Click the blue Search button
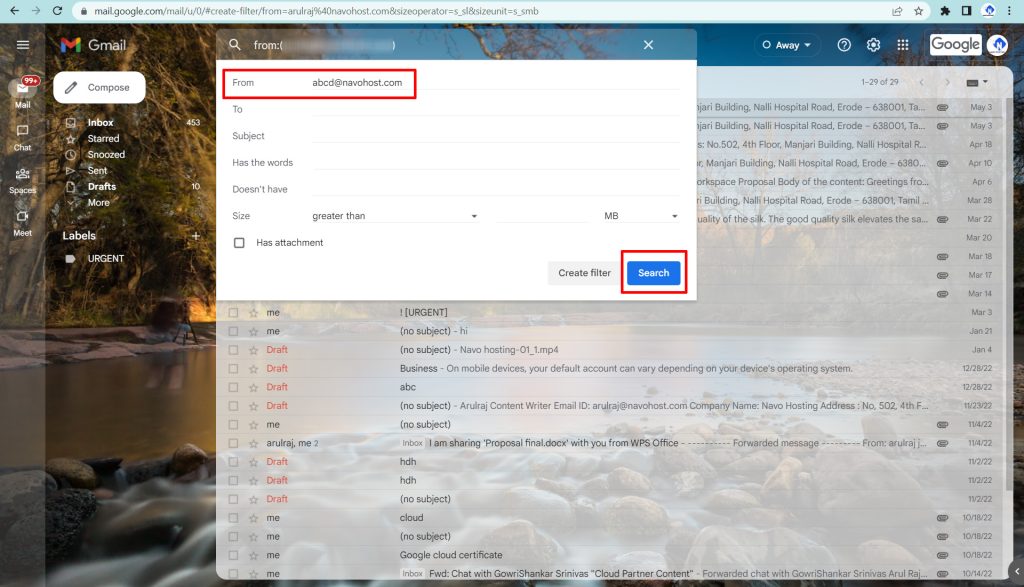The image size is (1024, 587). click(x=653, y=273)
